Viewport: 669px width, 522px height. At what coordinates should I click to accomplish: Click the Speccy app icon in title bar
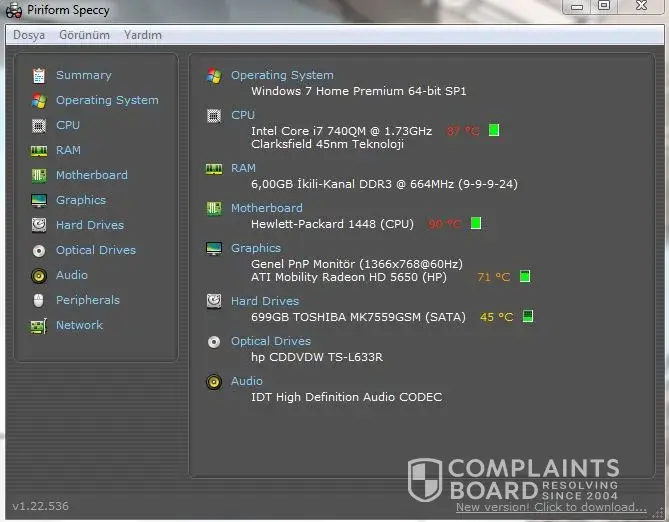14,10
